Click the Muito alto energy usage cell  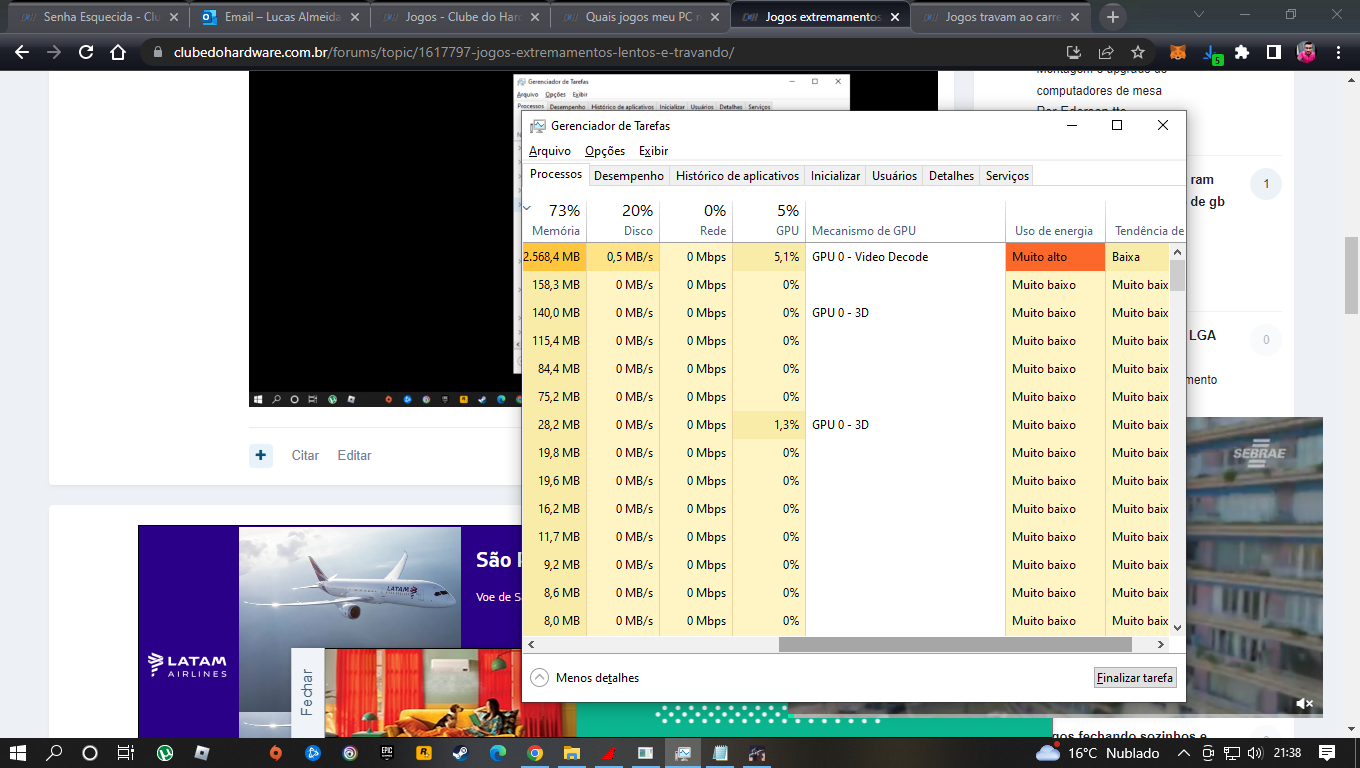[x=1055, y=257]
